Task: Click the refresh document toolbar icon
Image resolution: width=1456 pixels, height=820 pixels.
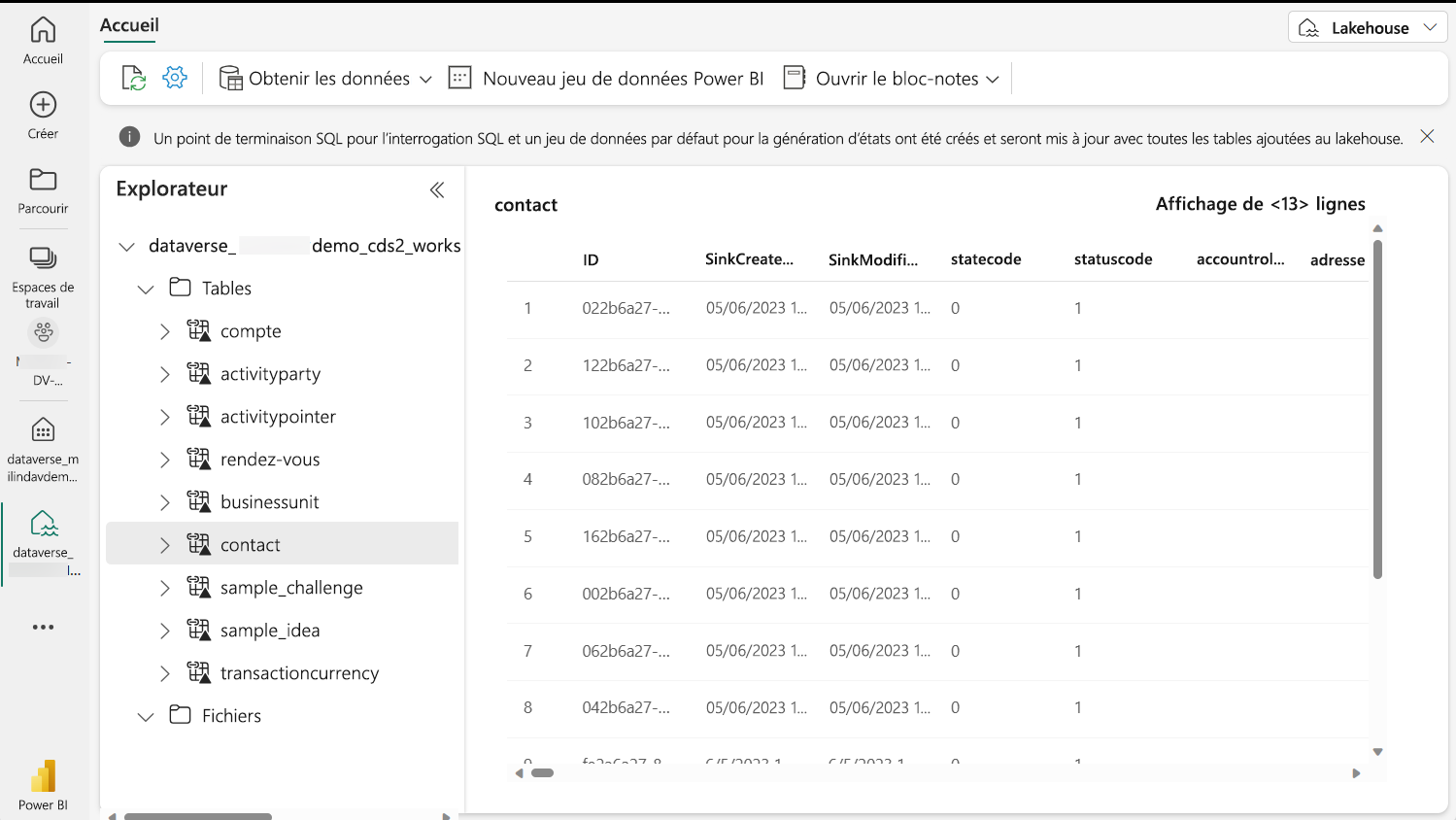Action: tap(133, 78)
